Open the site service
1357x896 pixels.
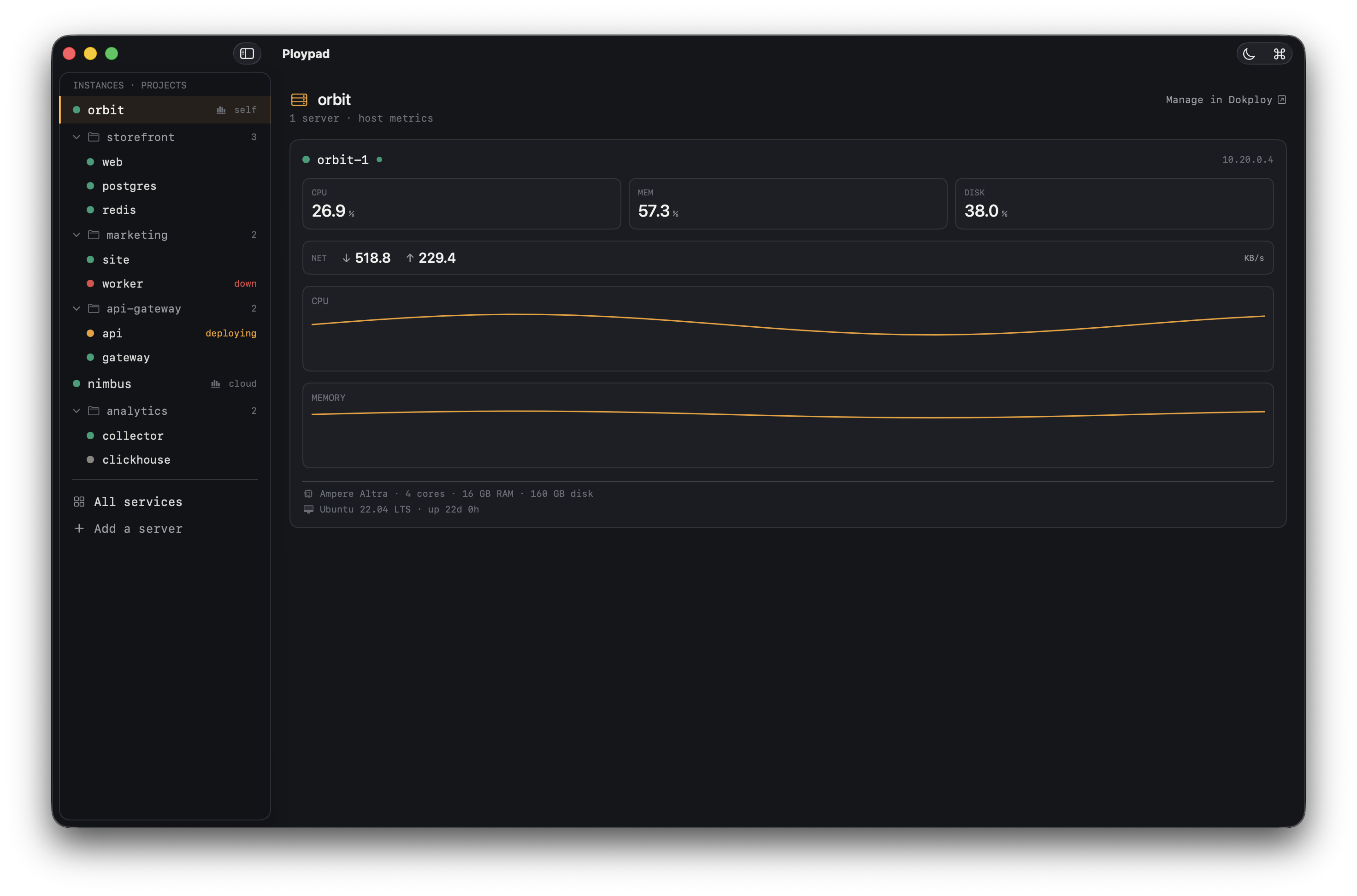(x=165, y=260)
